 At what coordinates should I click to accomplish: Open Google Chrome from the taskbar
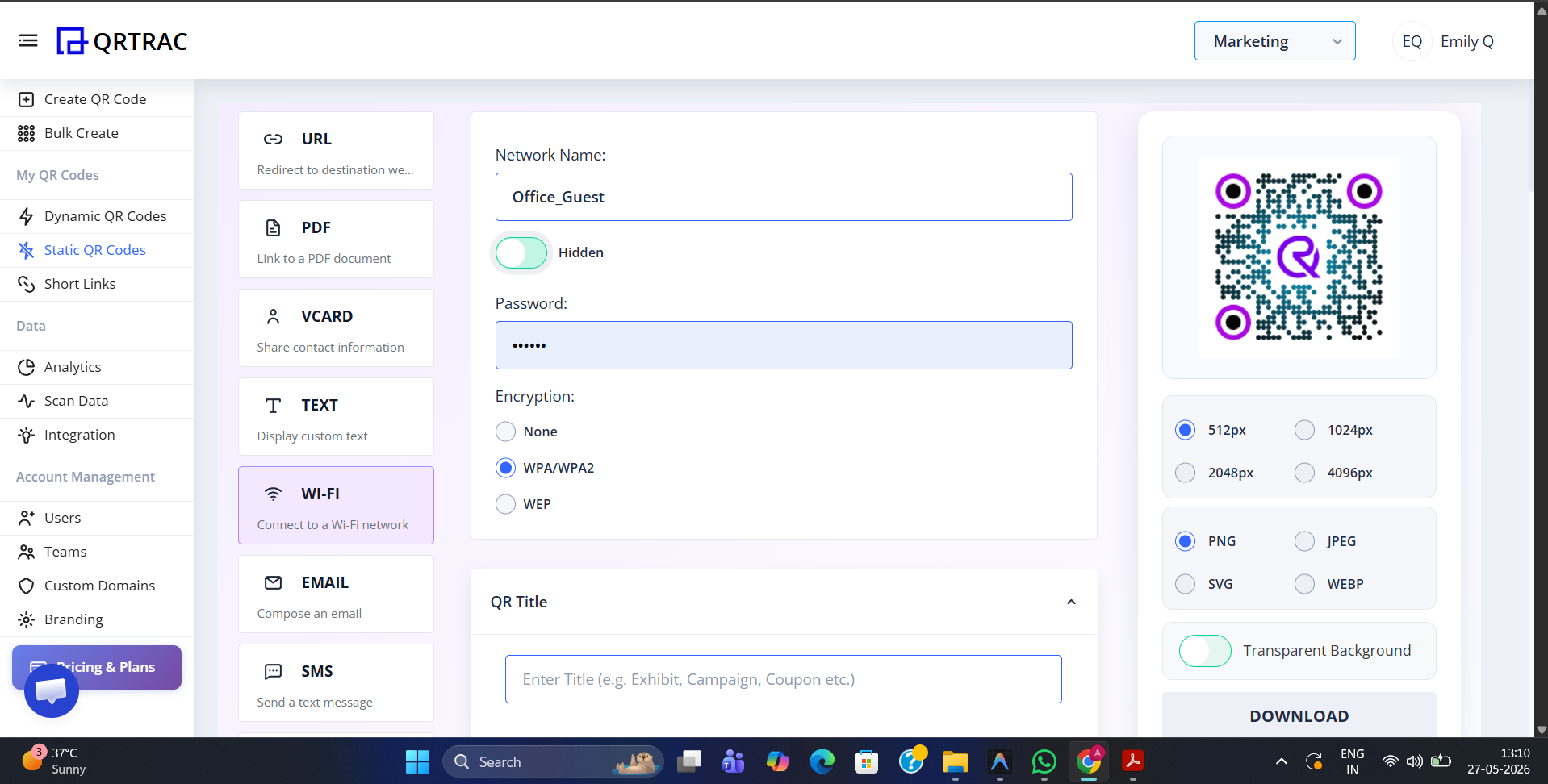tap(1088, 761)
